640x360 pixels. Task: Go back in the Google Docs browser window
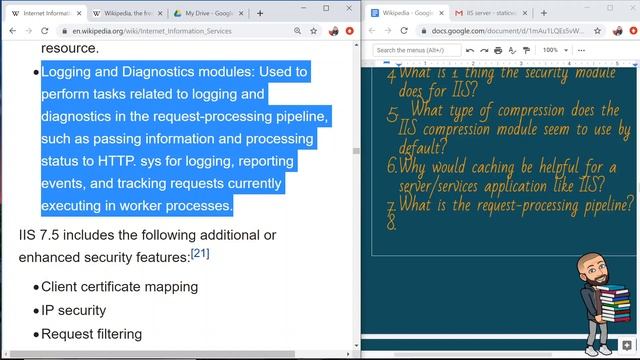click(372, 31)
